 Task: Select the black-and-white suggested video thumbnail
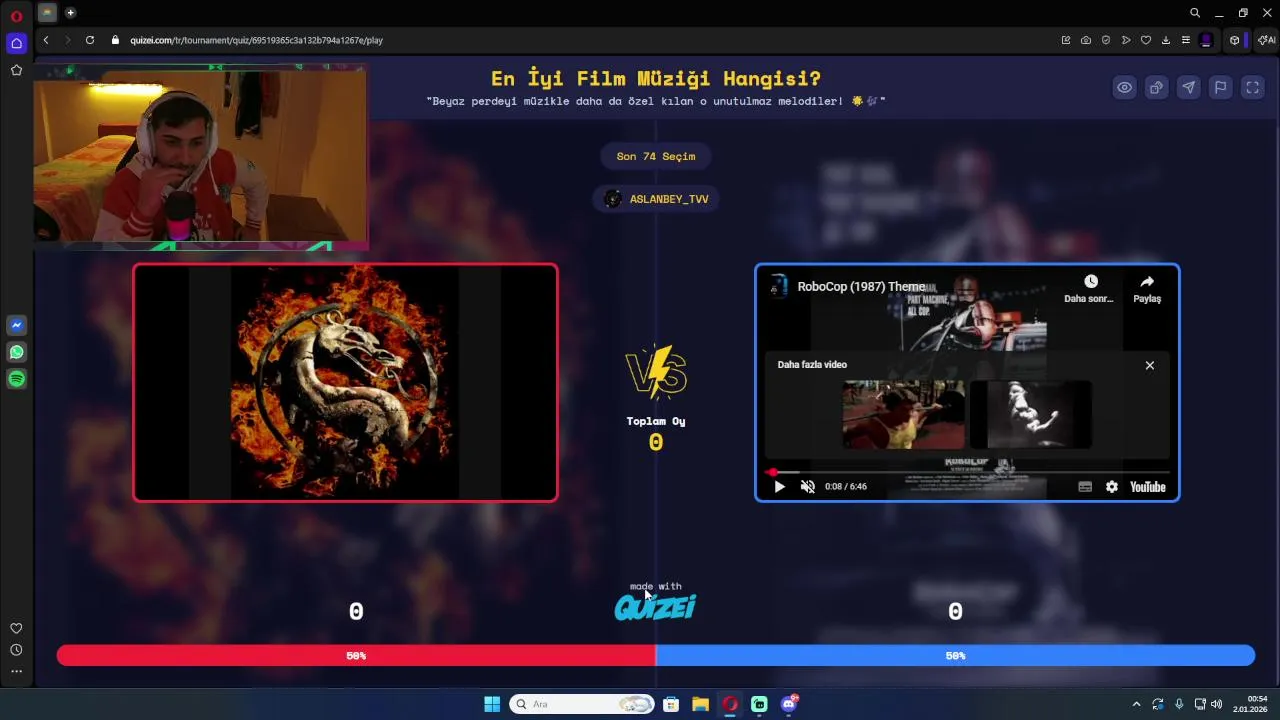click(1030, 414)
